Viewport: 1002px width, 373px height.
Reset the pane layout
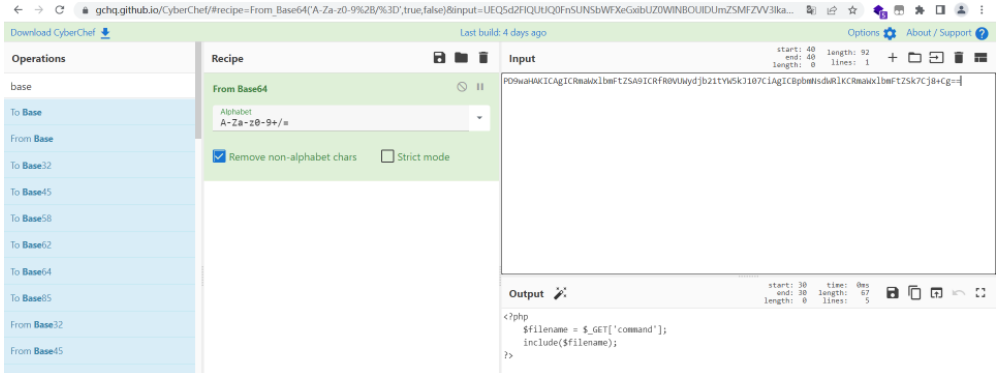[x=980, y=57]
